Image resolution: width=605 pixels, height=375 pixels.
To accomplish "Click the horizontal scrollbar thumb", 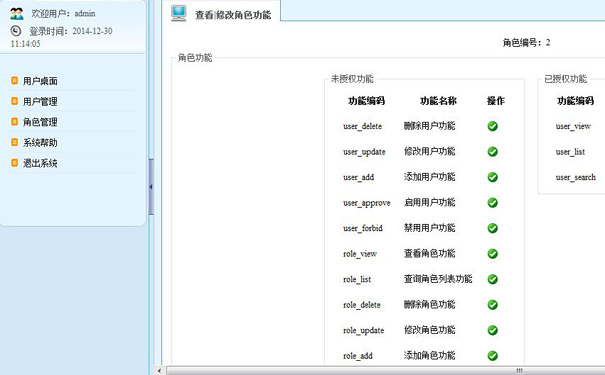I will [386, 371].
